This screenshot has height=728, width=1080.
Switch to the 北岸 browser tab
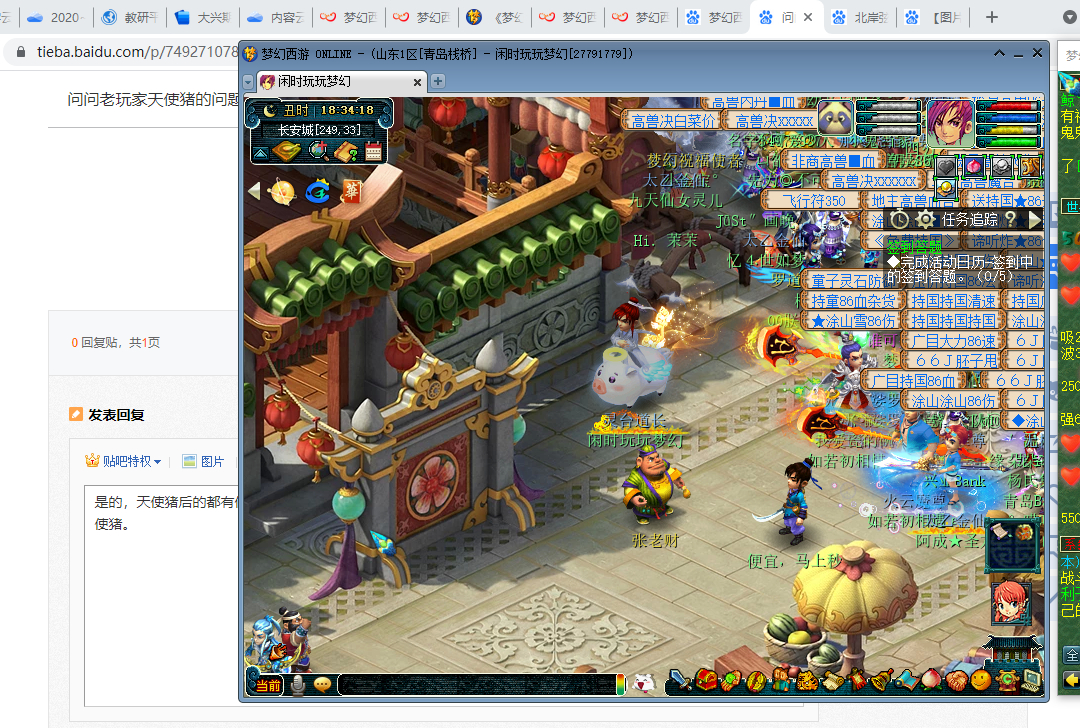(x=860, y=17)
